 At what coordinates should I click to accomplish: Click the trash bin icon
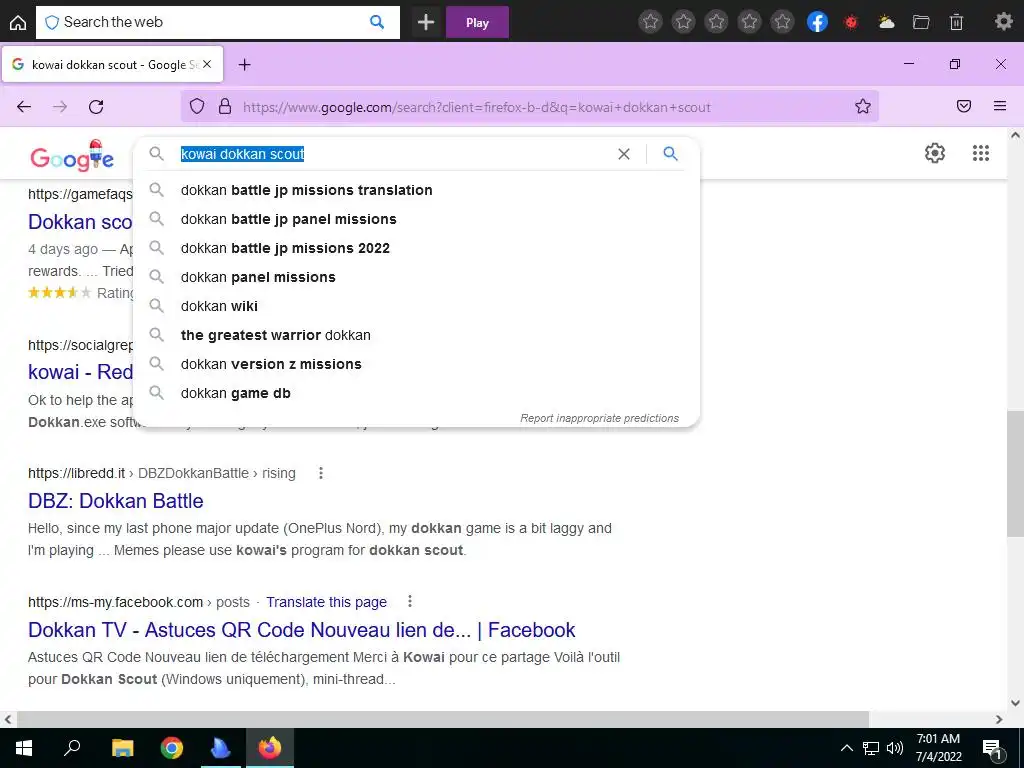click(956, 22)
